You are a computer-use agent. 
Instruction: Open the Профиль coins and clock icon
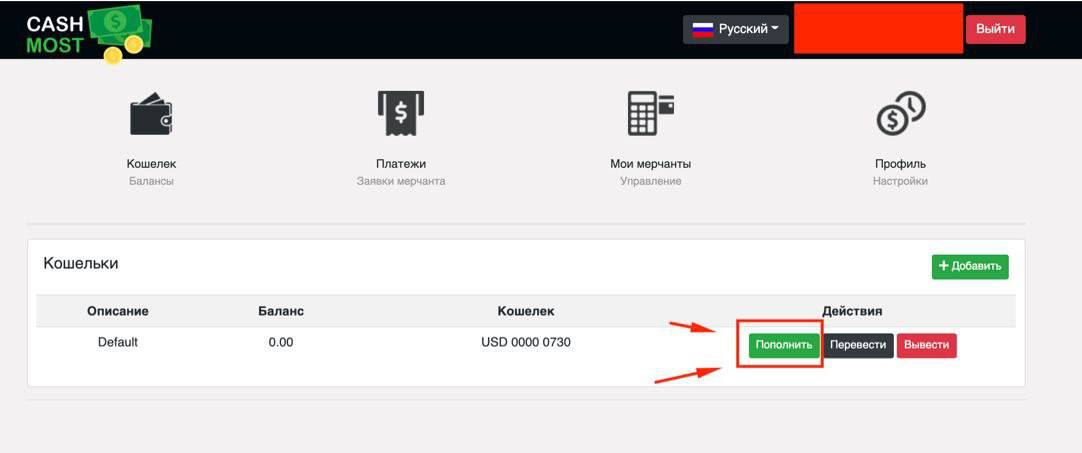pos(901,115)
